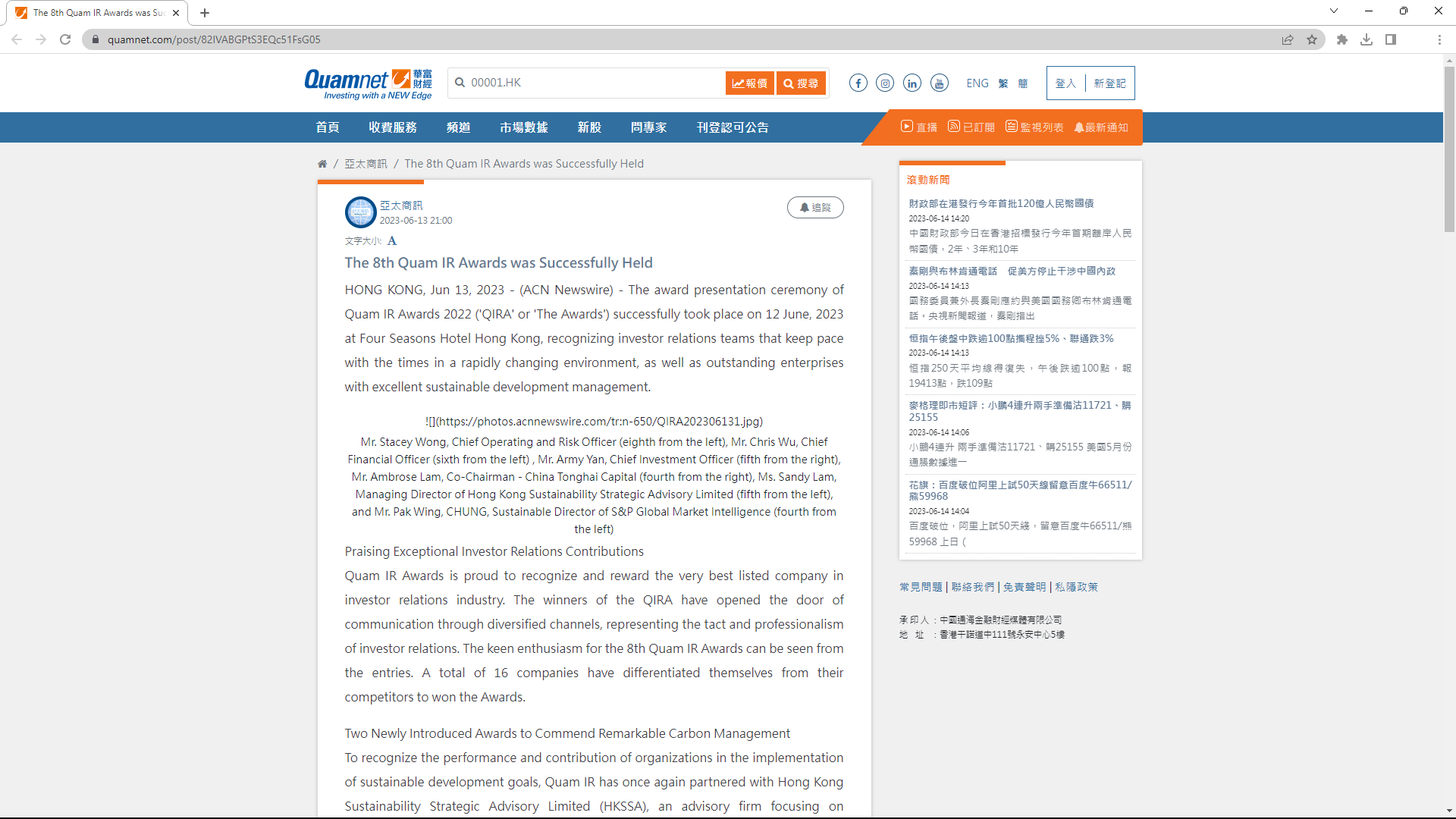This screenshot has width=1456, height=819.
Task: Click the Quamnet logo
Action: tap(368, 83)
